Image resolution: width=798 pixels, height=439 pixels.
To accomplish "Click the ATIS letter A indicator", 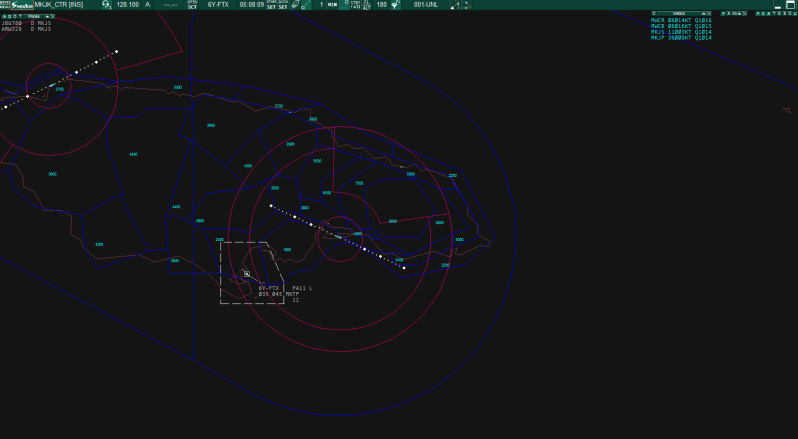I will click(148, 5).
